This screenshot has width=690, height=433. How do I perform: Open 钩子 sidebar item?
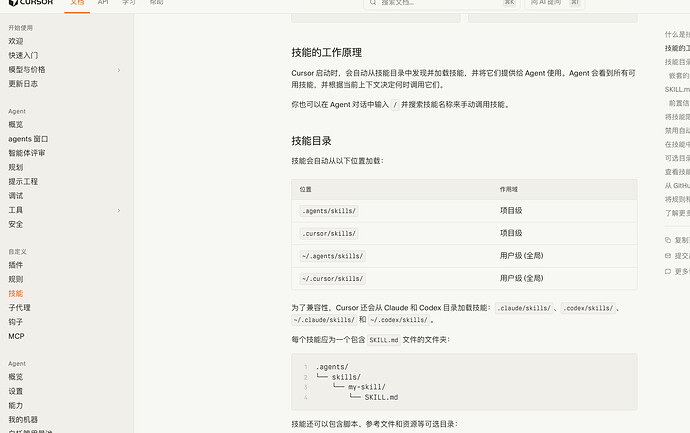pyautogui.click(x=16, y=322)
